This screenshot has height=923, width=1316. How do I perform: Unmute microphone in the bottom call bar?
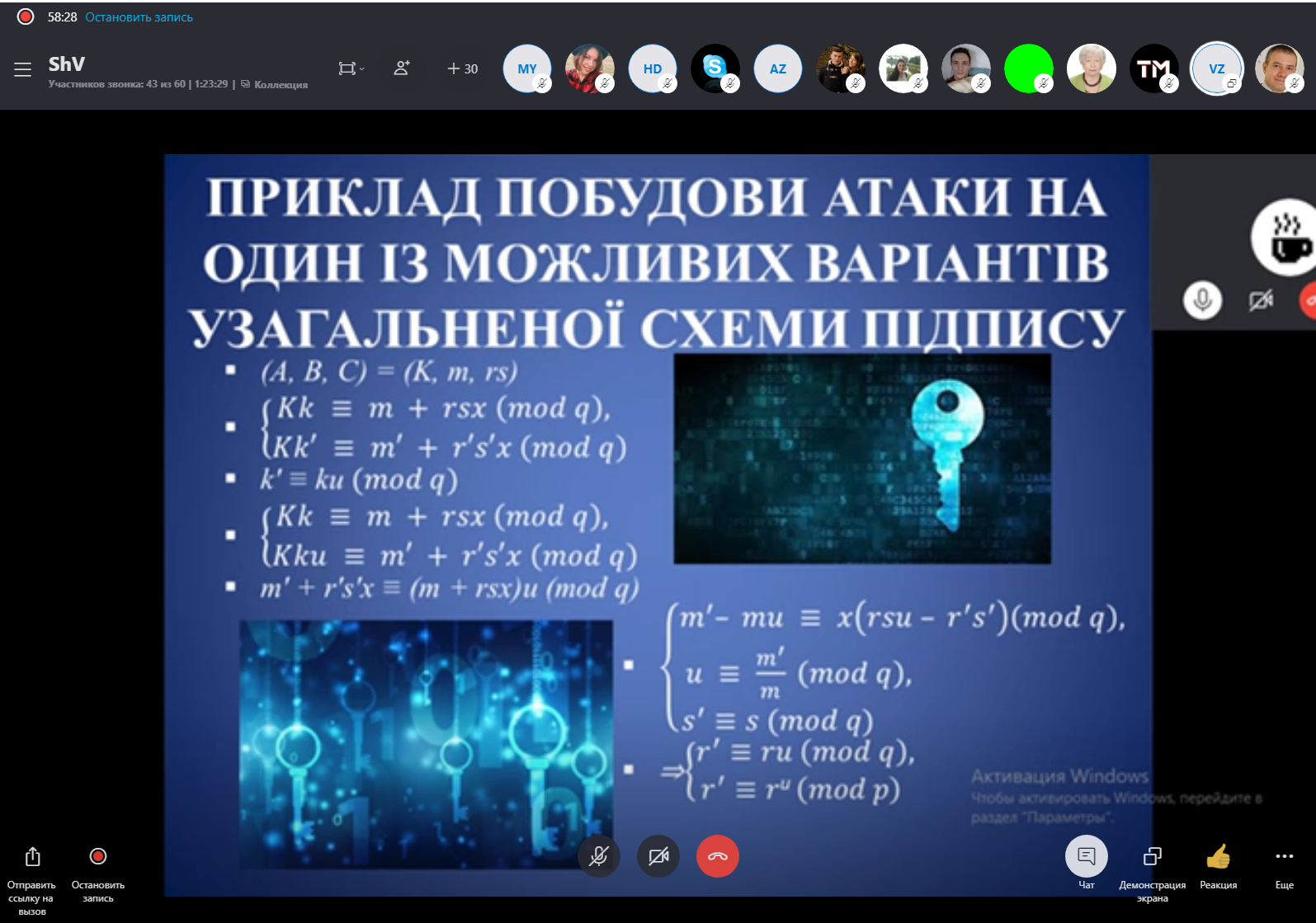pos(599,856)
